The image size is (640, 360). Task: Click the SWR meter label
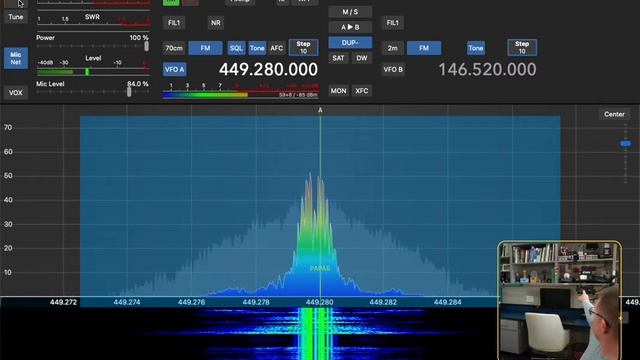tap(92, 17)
